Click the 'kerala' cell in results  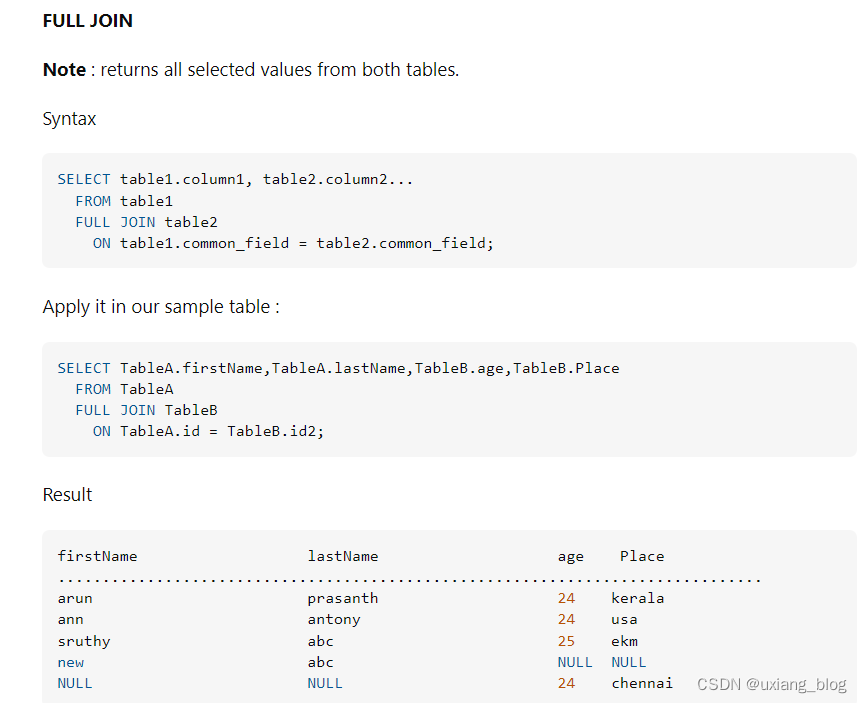coord(638,598)
